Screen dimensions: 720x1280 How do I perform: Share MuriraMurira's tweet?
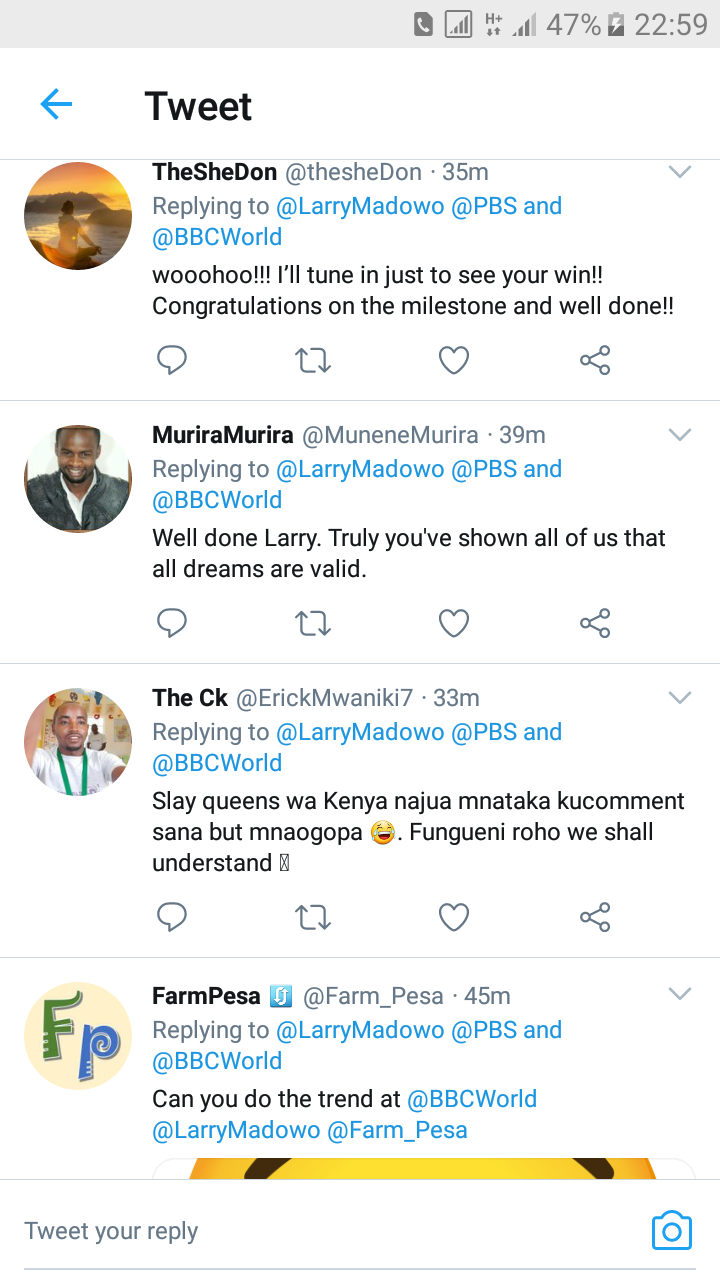[x=595, y=624]
